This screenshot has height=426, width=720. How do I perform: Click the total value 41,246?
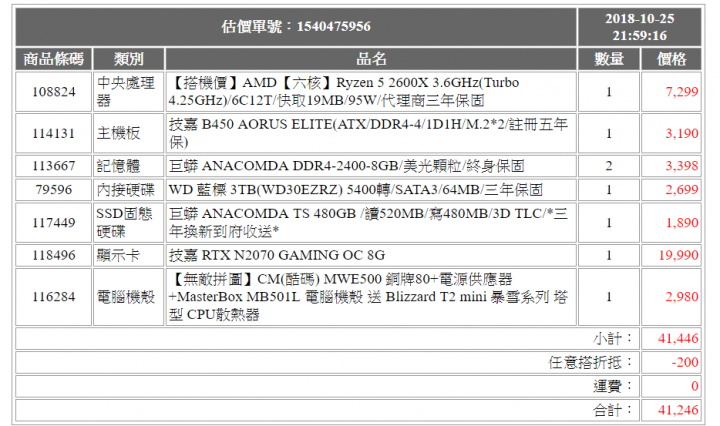(678, 410)
